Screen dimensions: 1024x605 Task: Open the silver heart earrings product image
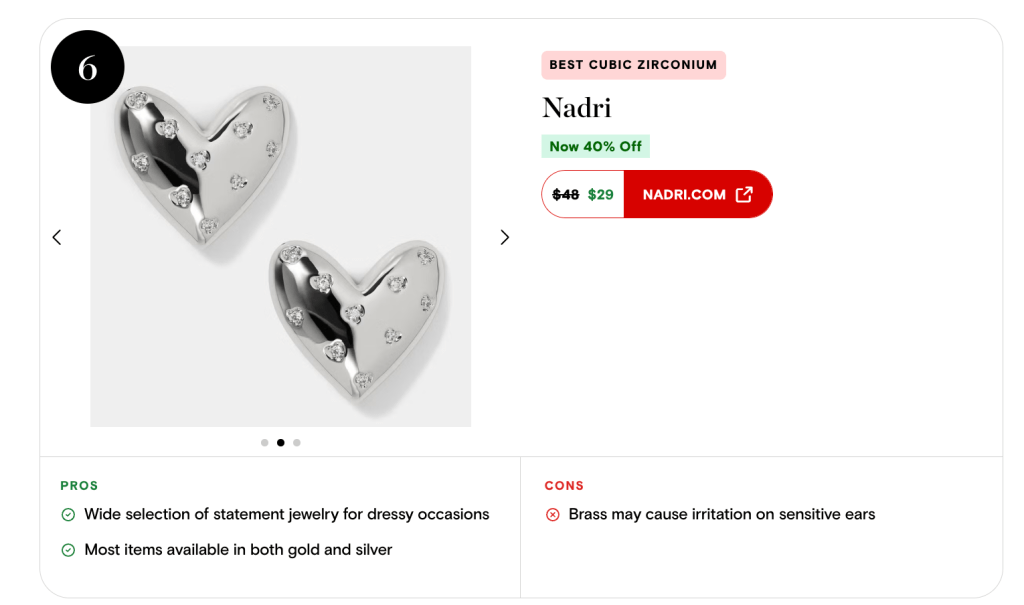coord(281,237)
